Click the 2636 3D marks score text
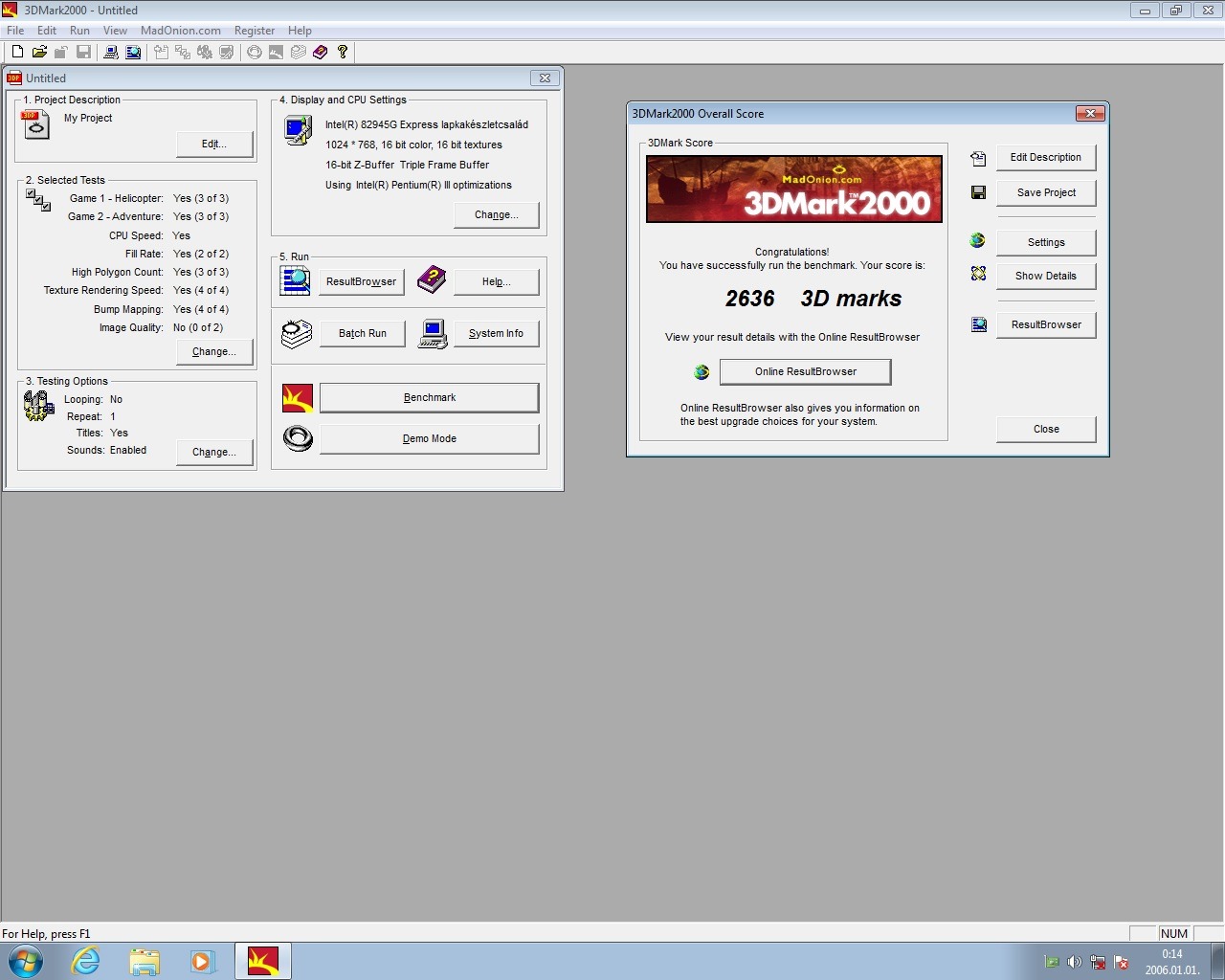Screen dimensions: 1225x980 tap(813, 299)
